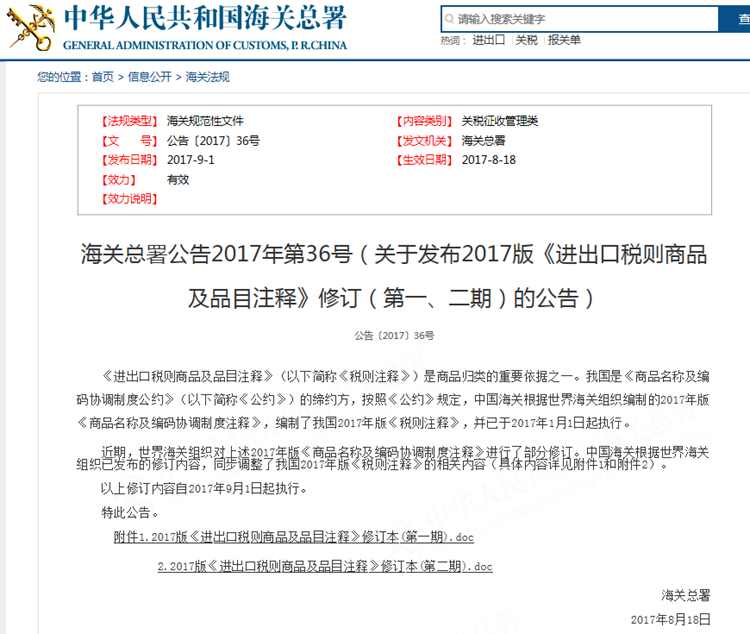Click the label 【内容类别】
The height and width of the screenshot is (634, 750).
(424, 121)
